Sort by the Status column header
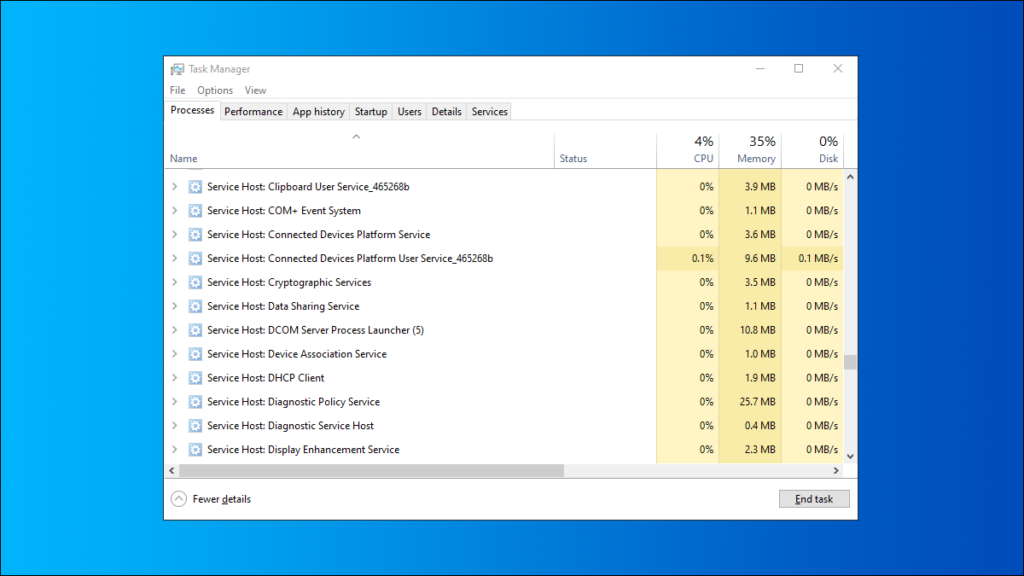This screenshot has width=1024, height=576. (x=605, y=152)
